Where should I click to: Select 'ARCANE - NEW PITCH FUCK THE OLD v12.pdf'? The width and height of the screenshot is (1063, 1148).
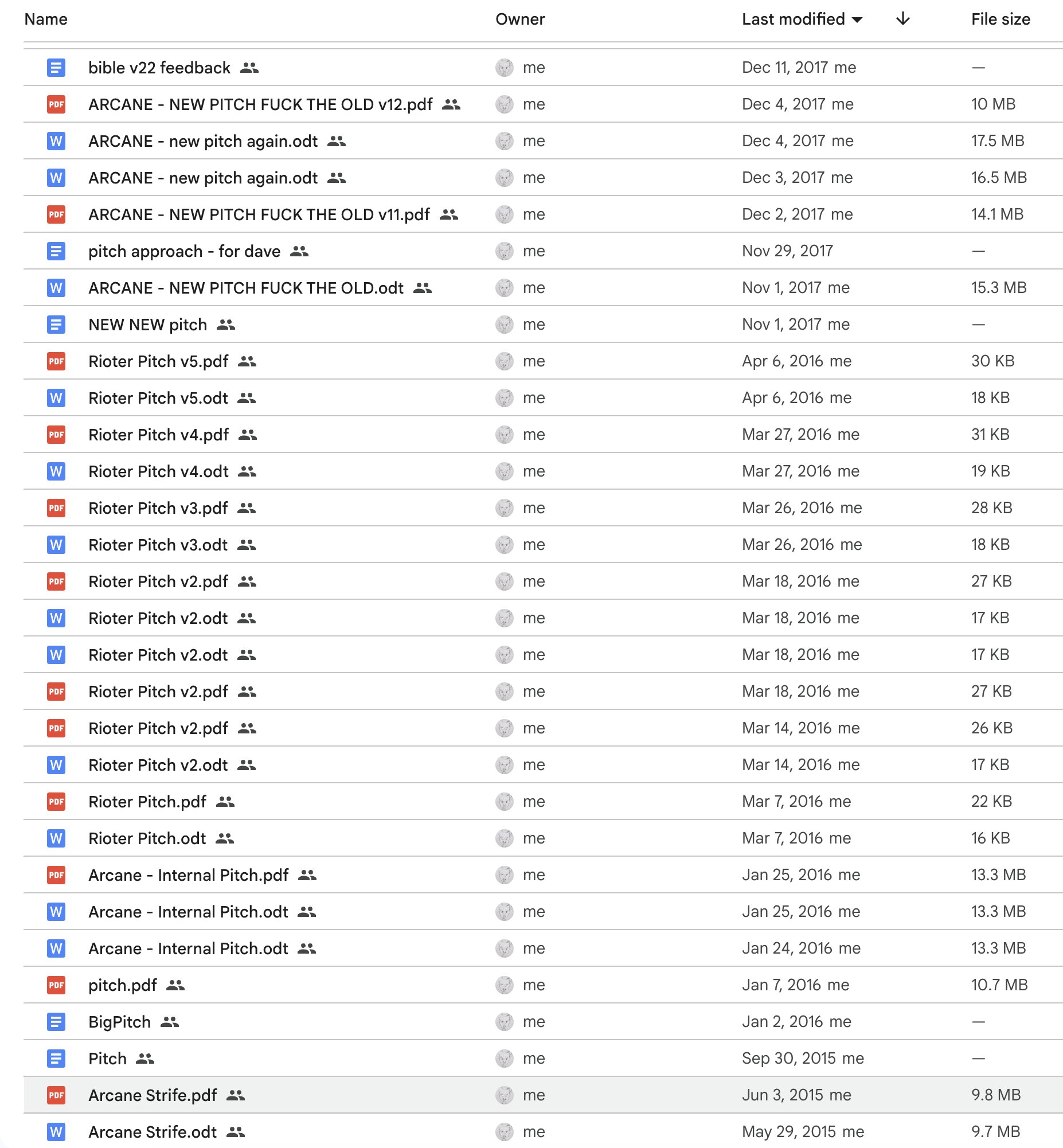pos(260,104)
